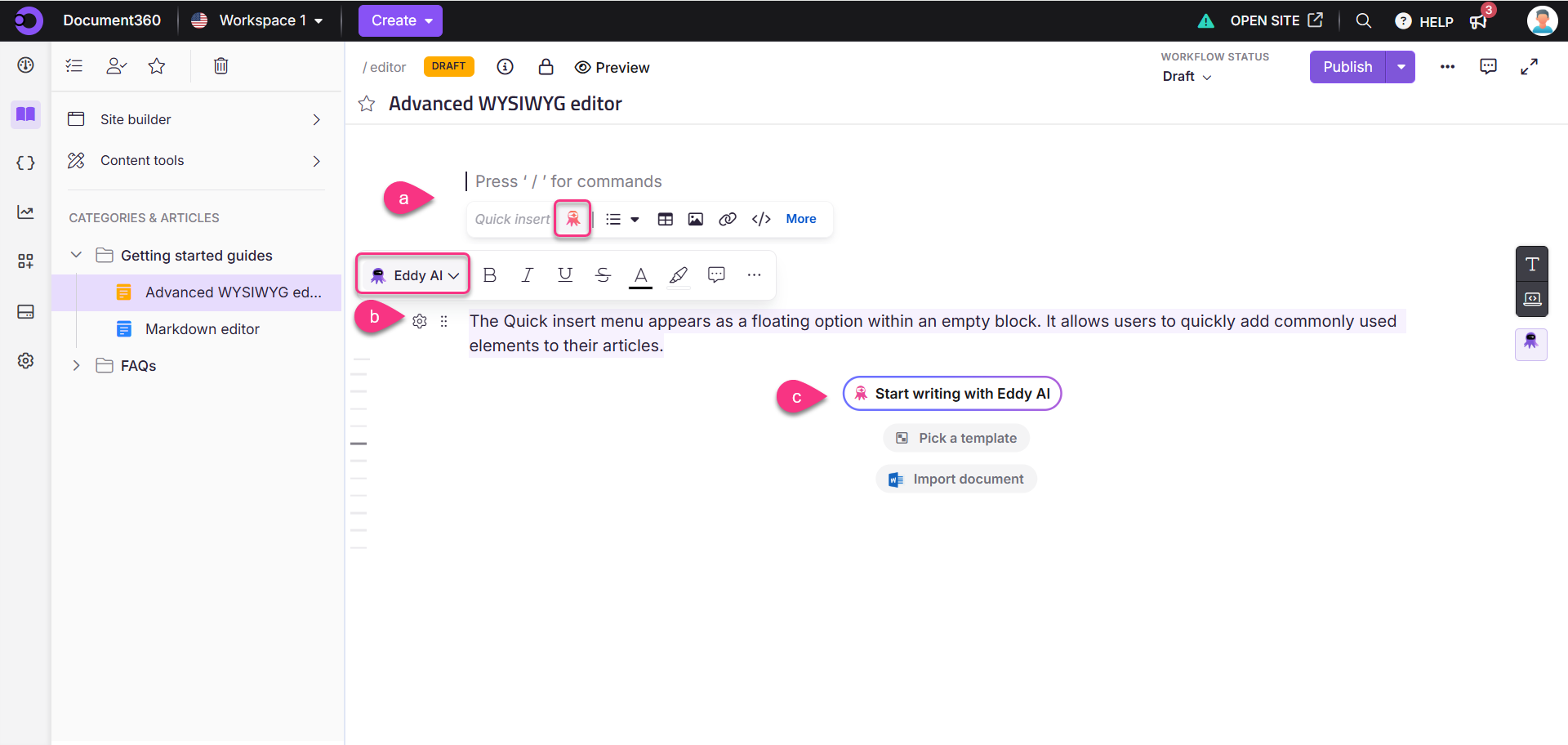Toggle italic formatting
The height and width of the screenshot is (745, 1568).
(528, 275)
